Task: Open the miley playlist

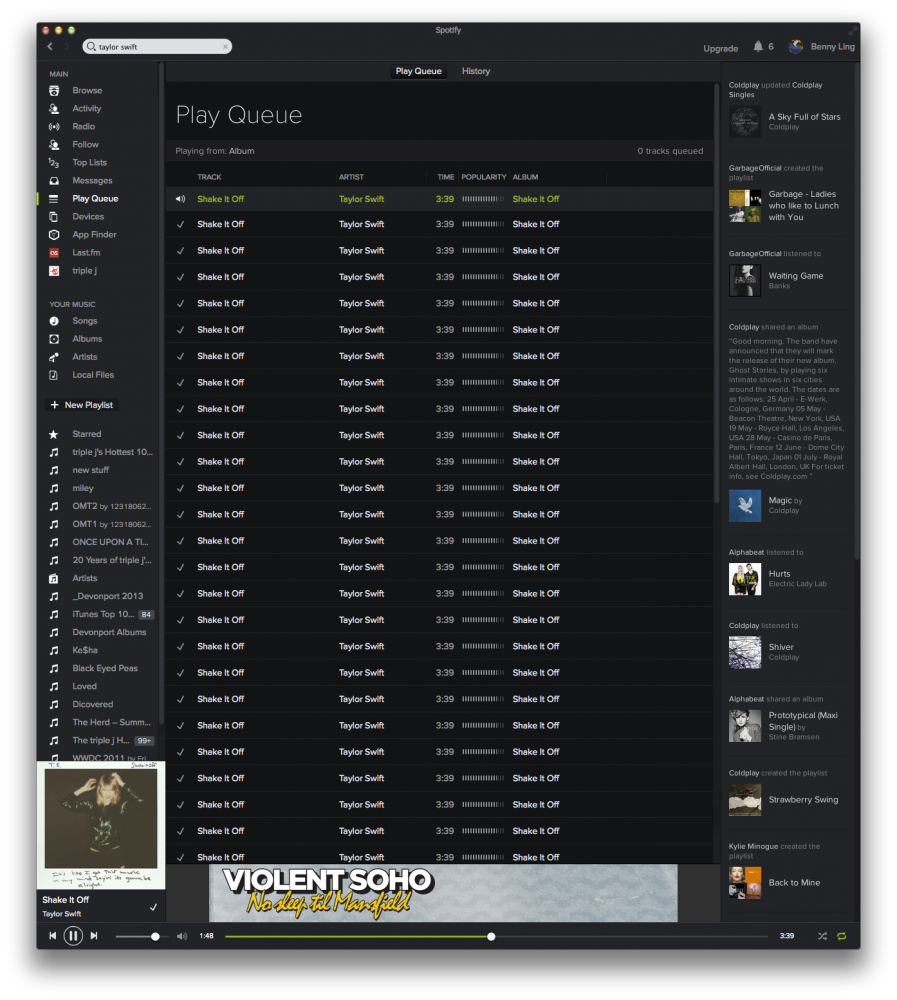Action: (x=83, y=488)
